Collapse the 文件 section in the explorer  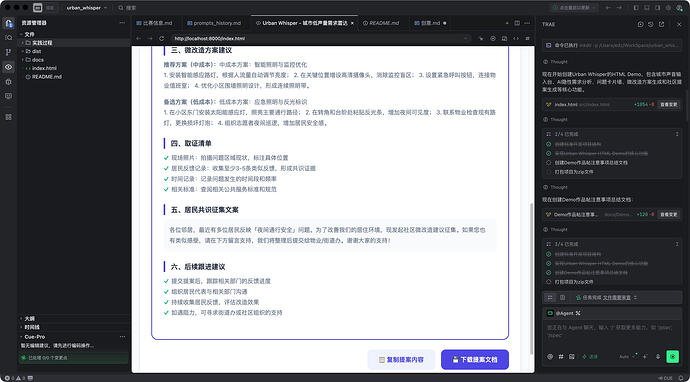tap(75, 34)
